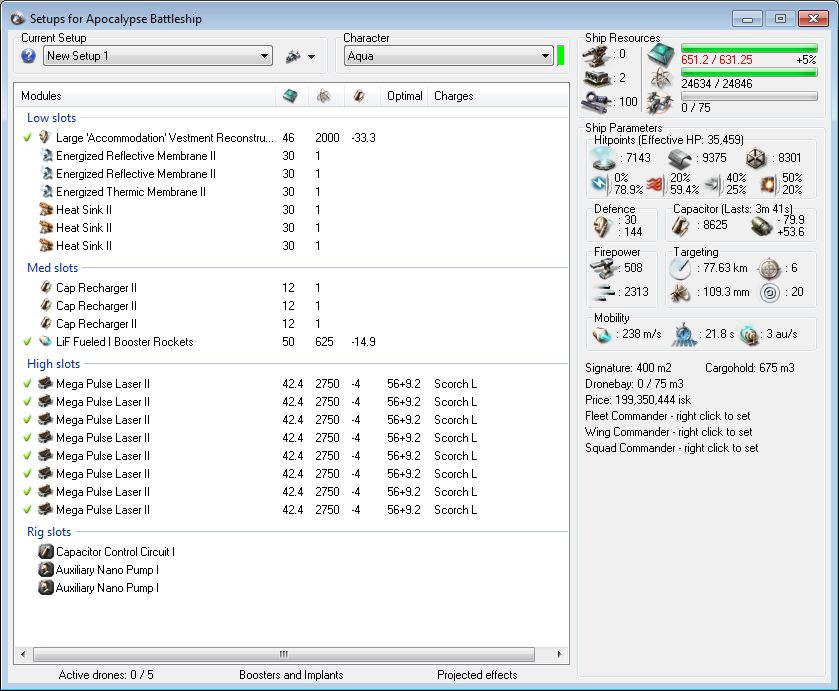Toggle the second Mega Pulse Laser II checkmark
839x691 pixels.
tap(27, 401)
